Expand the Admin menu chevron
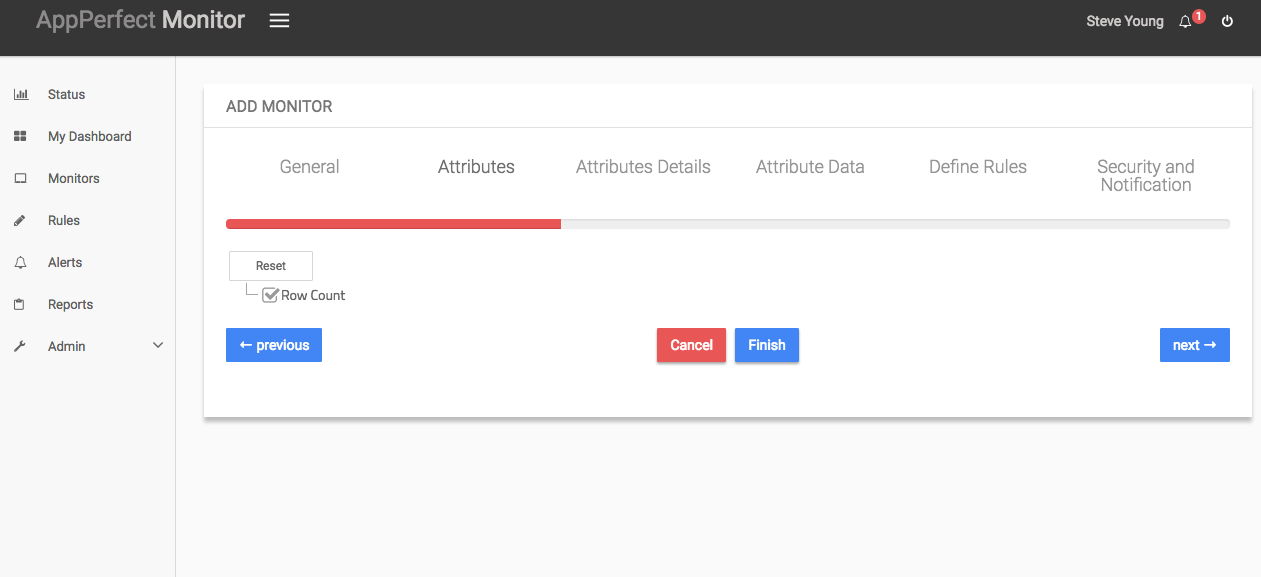This screenshot has height=577, width=1261. point(157,346)
